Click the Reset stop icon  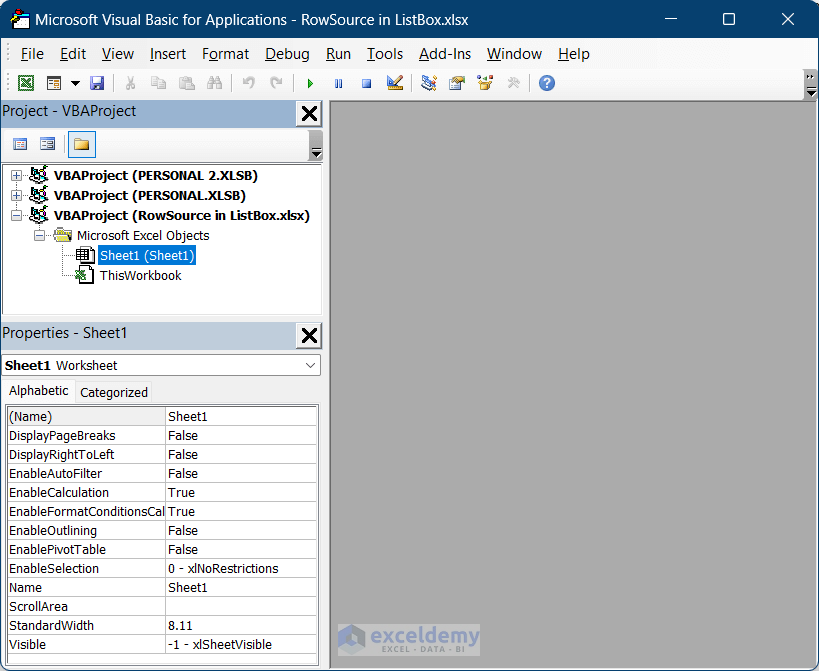click(x=367, y=84)
